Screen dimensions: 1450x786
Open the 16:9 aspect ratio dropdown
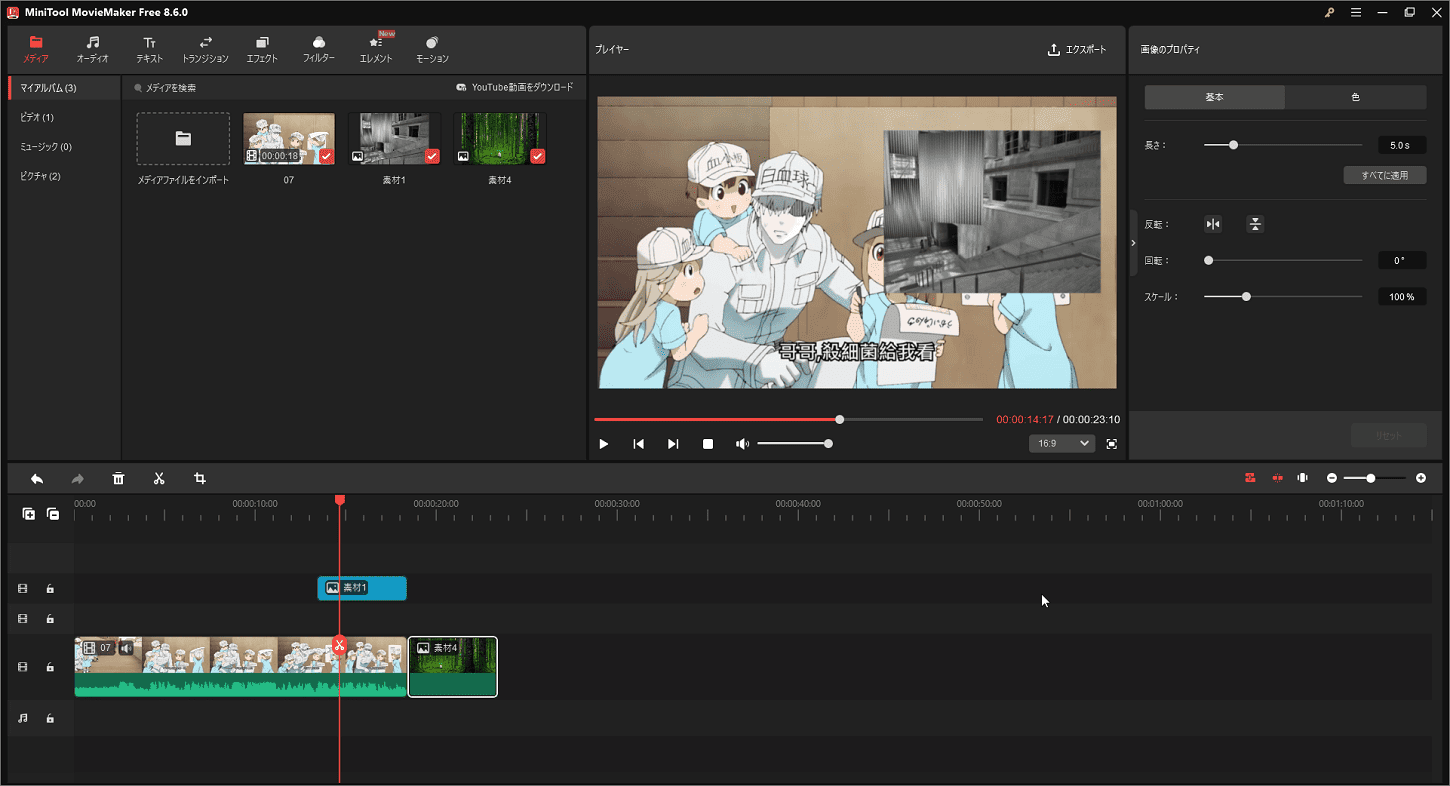[x=1062, y=443]
